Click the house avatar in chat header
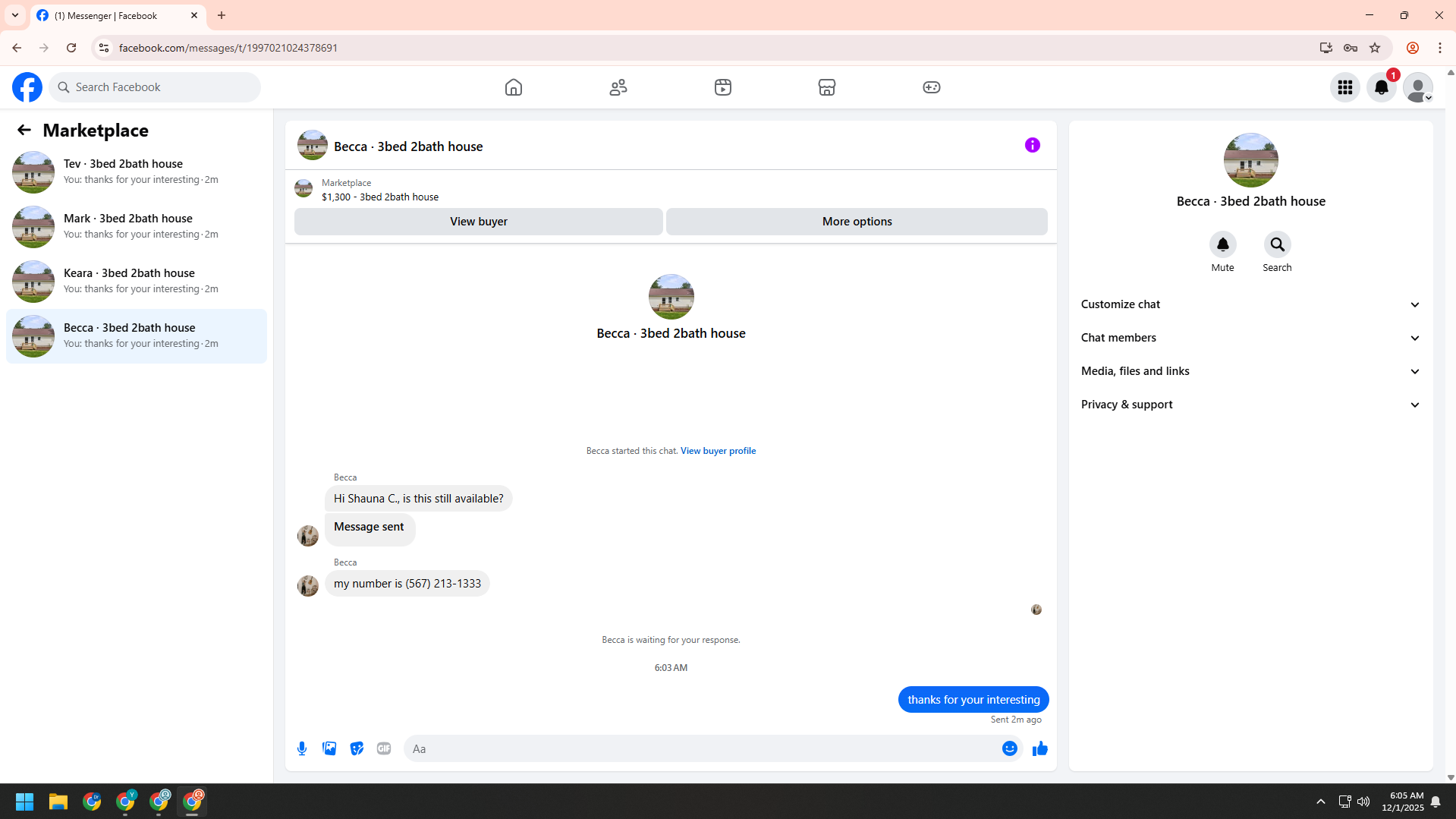1456x819 pixels. [313, 145]
